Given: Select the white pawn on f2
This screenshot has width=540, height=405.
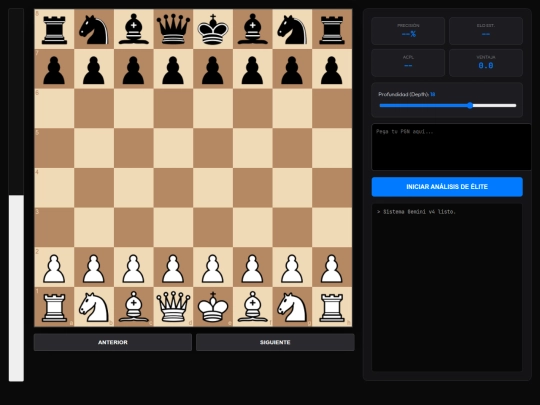Looking at the screenshot, I should click(x=252, y=268).
